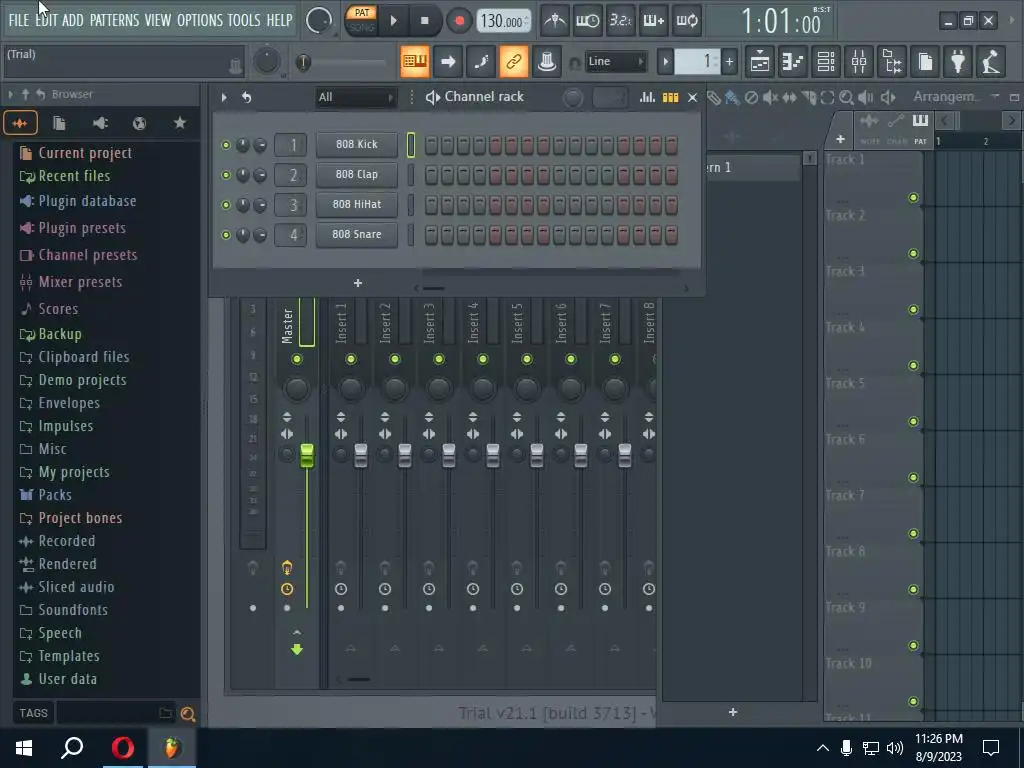The height and width of the screenshot is (768, 1024).
Task: Open the PATTERNS menu
Action: point(114,20)
